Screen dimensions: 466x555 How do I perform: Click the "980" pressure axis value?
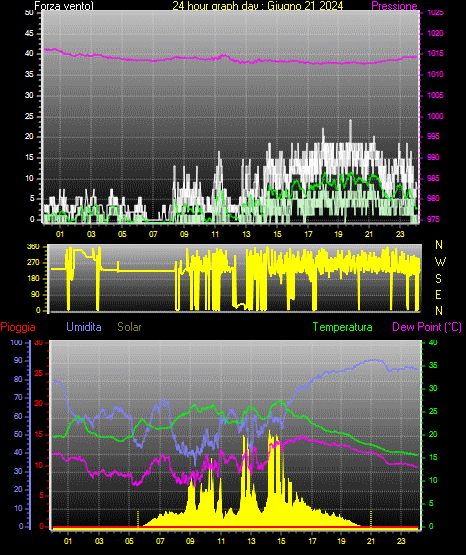[433, 198]
